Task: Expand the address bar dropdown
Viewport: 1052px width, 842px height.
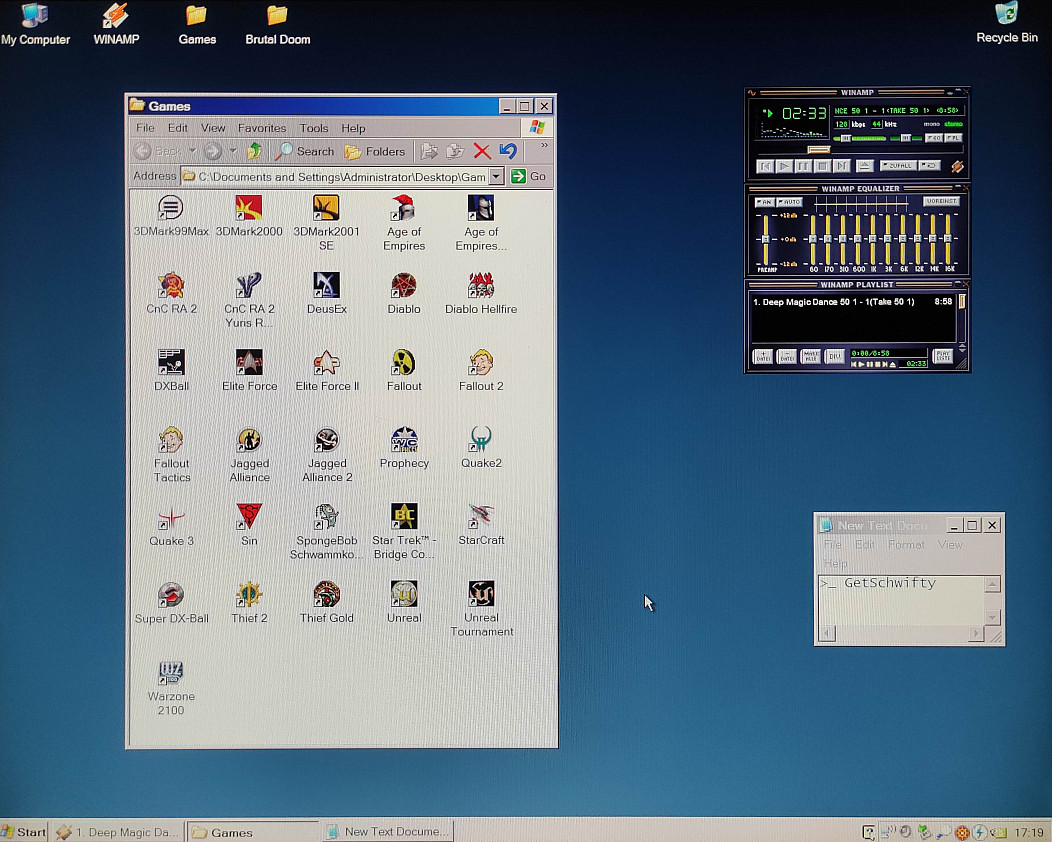Action: [496, 177]
